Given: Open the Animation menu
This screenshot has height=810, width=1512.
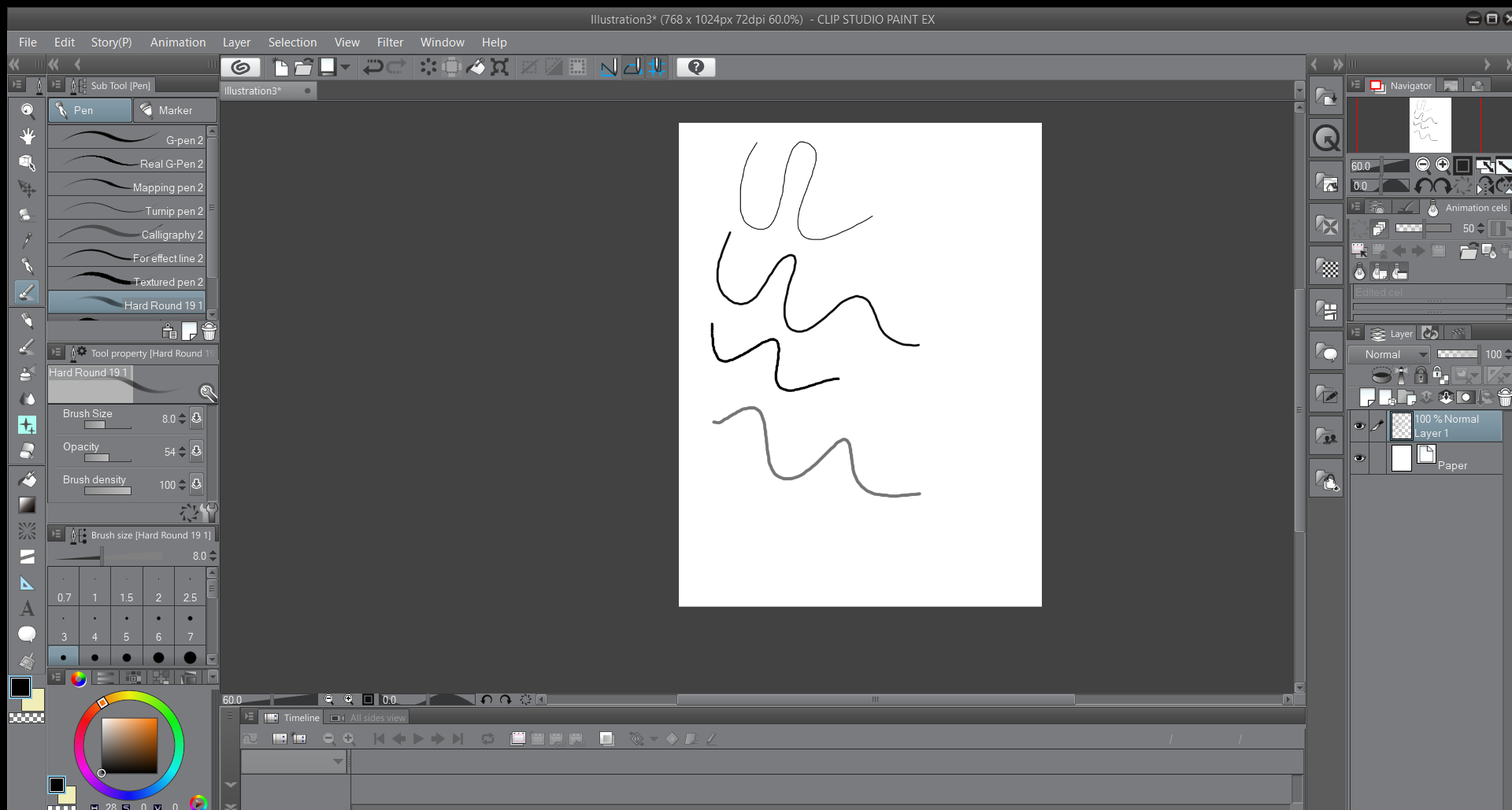Looking at the screenshot, I should (x=178, y=43).
